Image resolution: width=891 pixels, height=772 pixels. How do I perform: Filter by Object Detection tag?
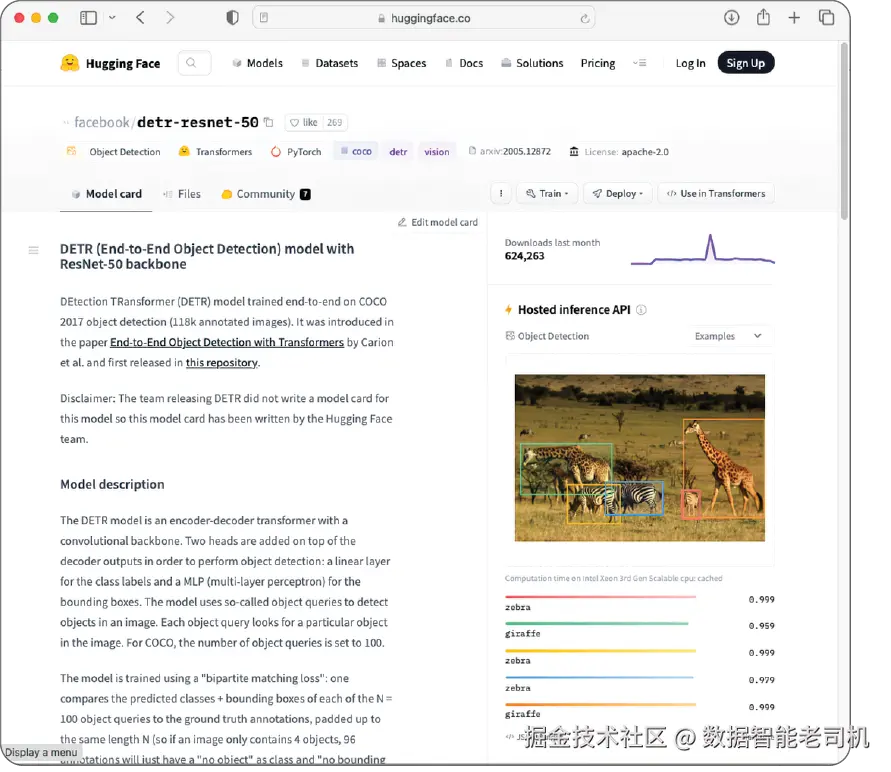tap(114, 152)
